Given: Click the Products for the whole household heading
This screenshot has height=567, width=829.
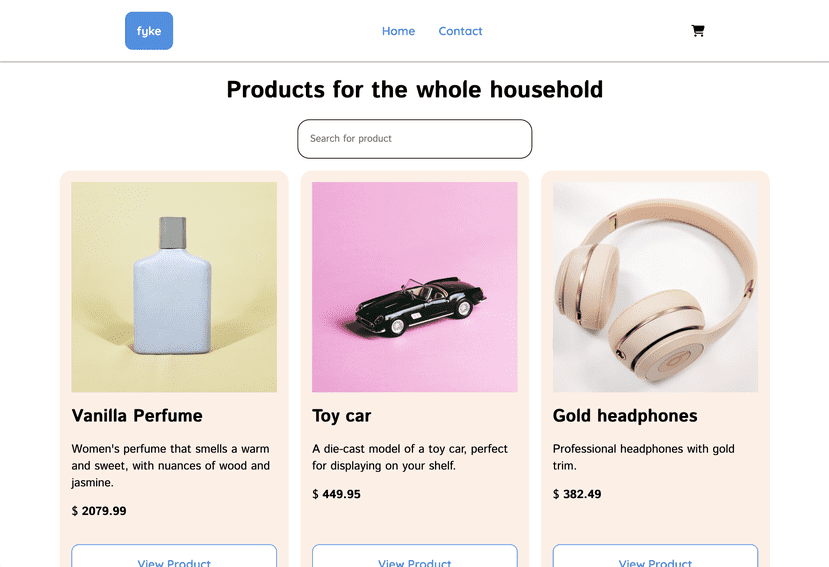Looking at the screenshot, I should coord(414,89).
